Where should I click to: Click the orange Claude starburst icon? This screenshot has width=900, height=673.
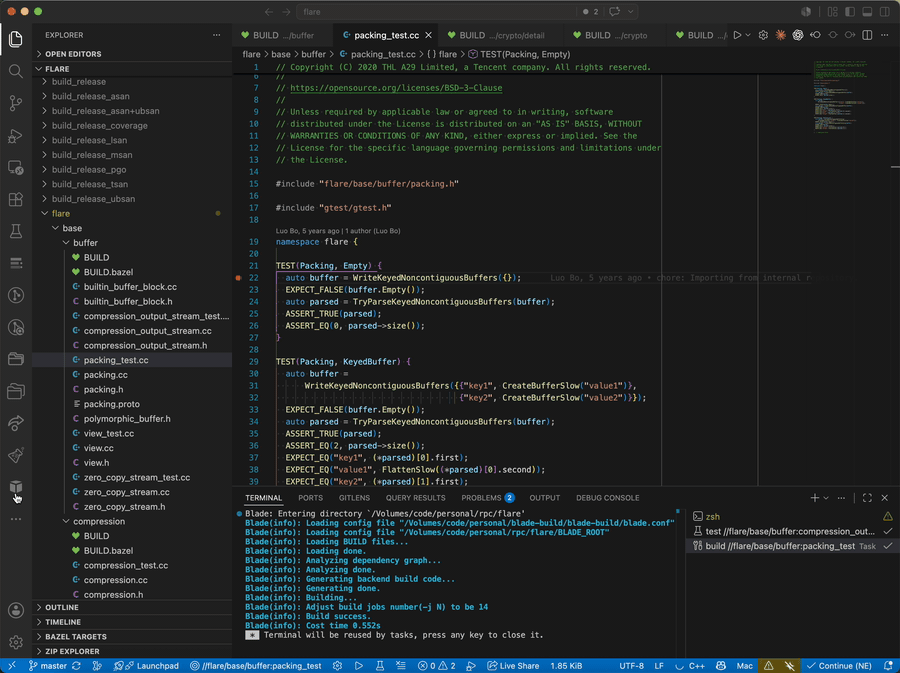pos(781,35)
